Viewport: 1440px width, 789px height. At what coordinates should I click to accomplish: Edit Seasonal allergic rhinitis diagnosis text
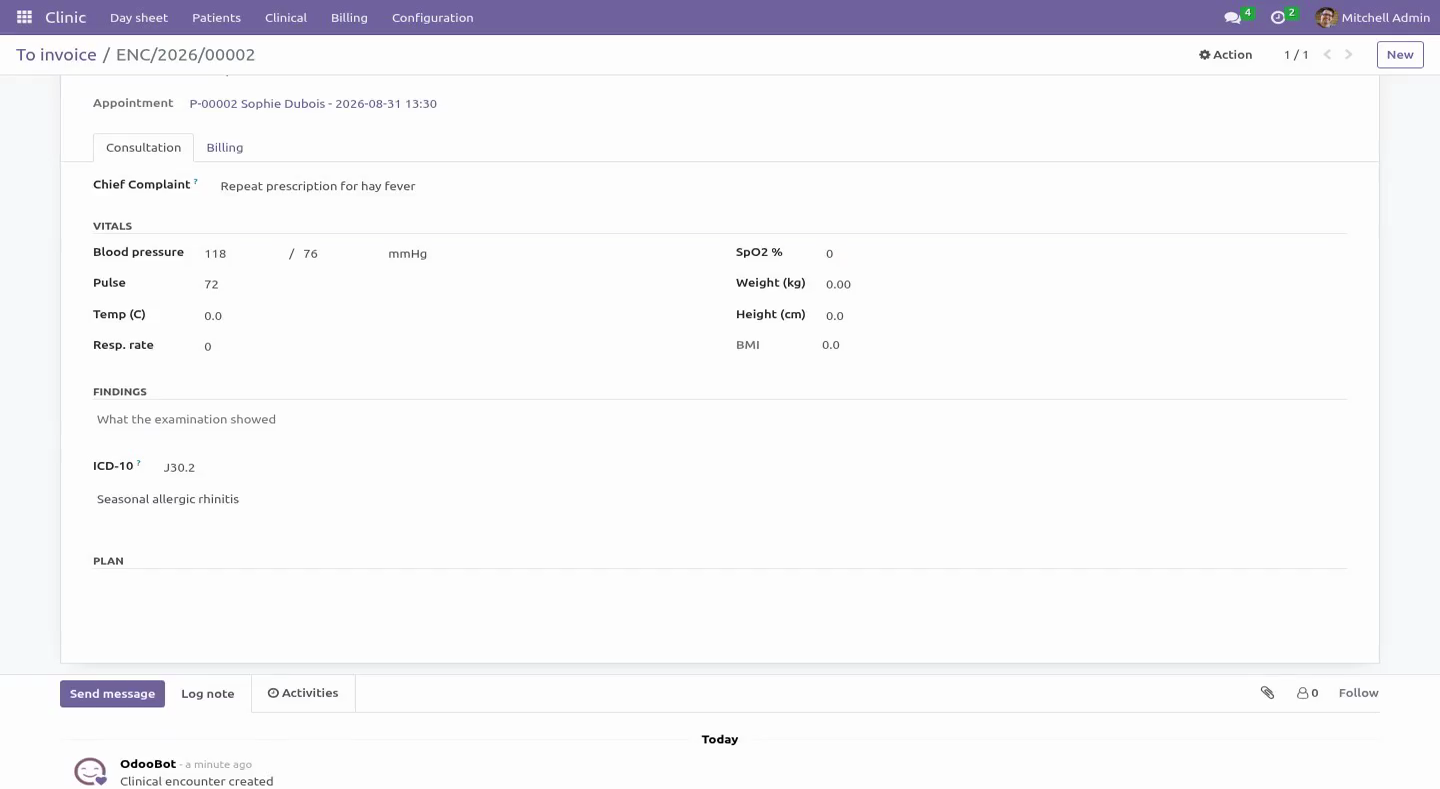point(720,499)
